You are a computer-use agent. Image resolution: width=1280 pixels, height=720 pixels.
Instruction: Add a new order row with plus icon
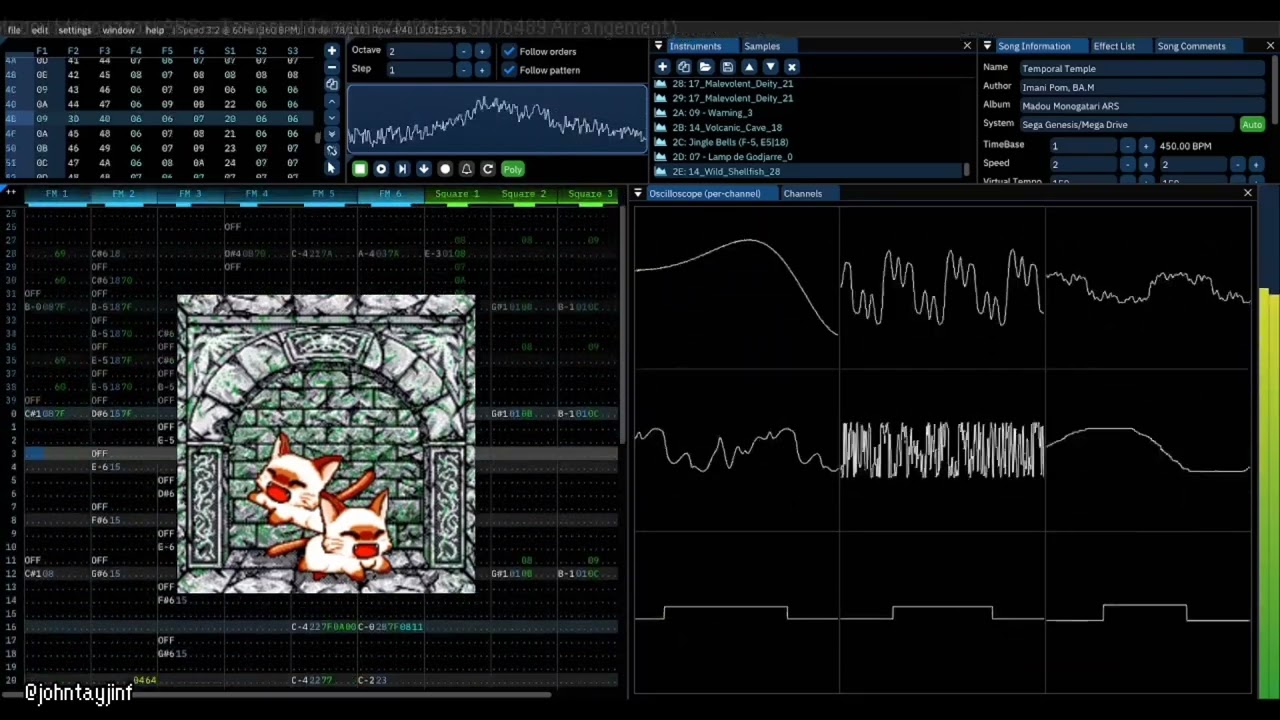point(332,51)
